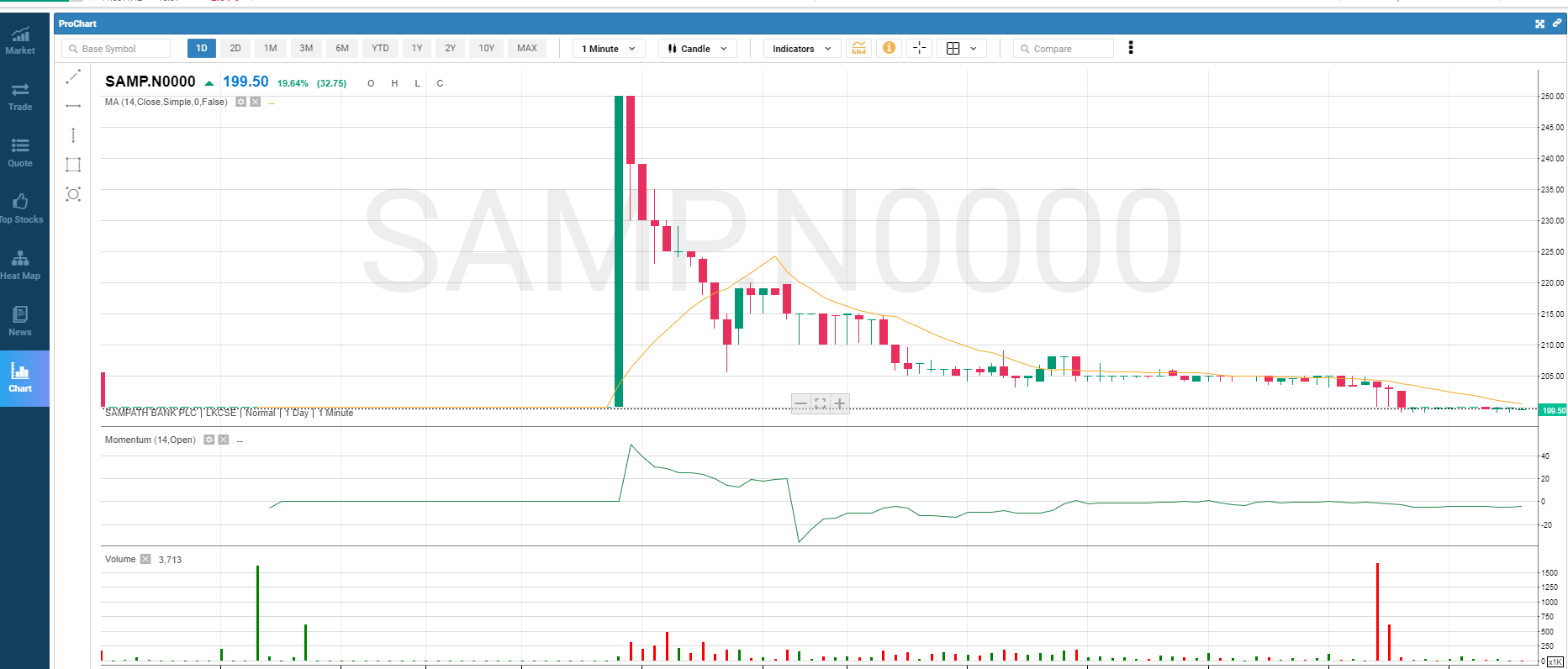Click the SAMPATH BANK PLC description text

tap(150, 413)
